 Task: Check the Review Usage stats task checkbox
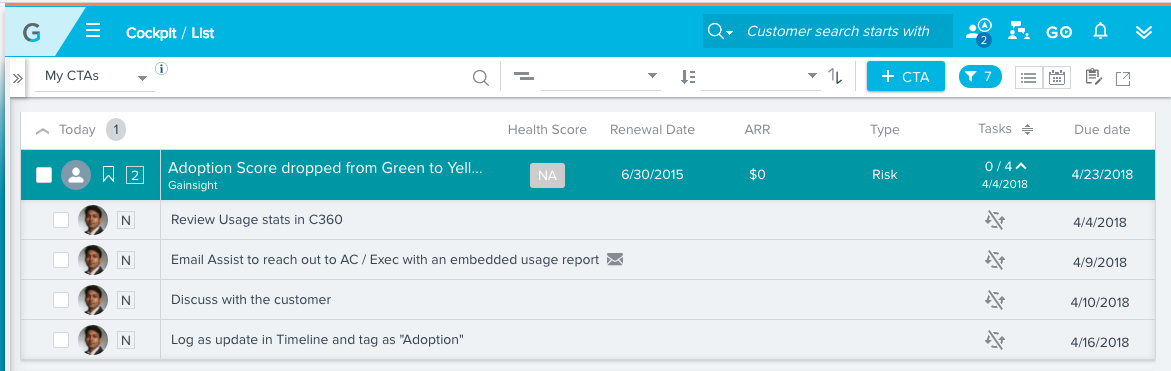pos(61,219)
